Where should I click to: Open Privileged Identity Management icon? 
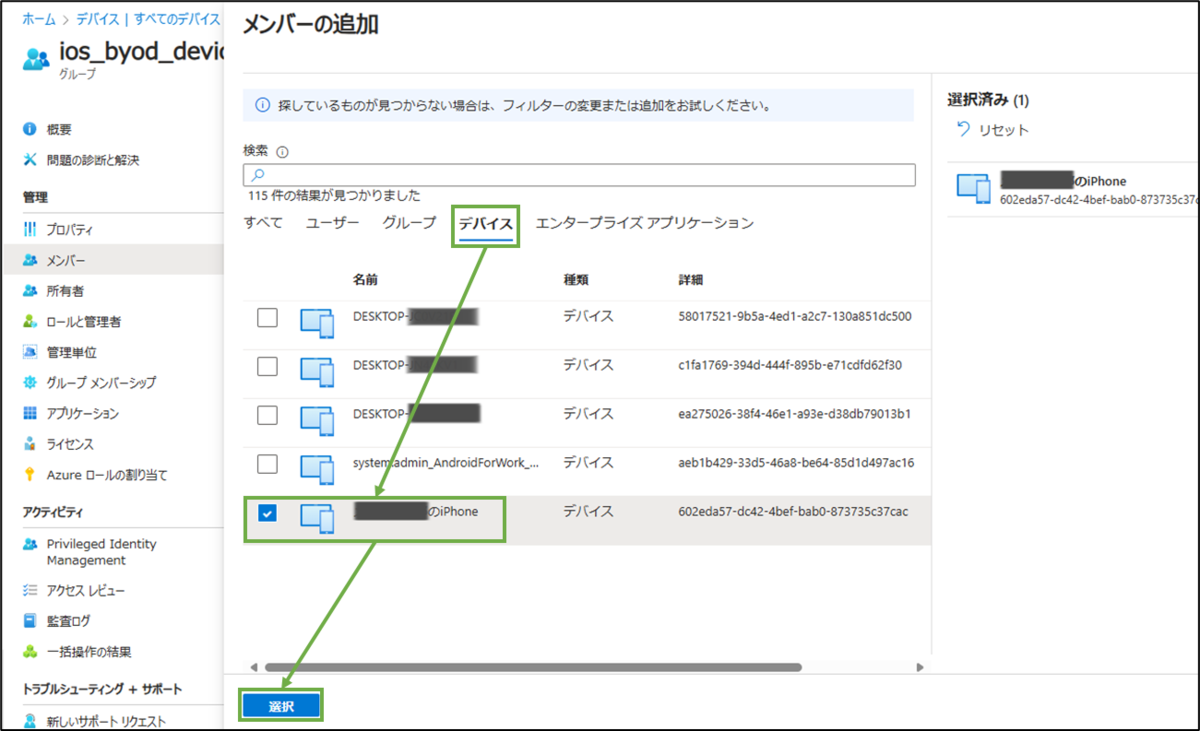coord(30,545)
